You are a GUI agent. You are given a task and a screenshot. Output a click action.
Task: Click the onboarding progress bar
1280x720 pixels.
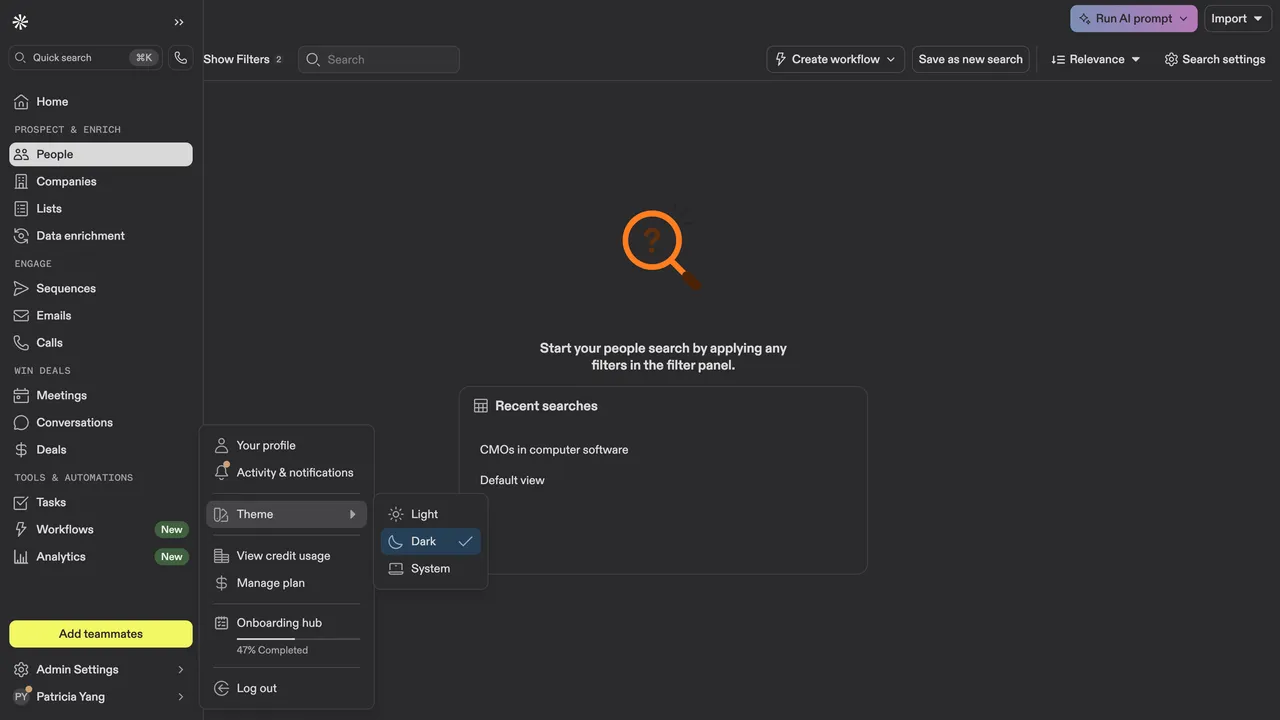(x=298, y=639)
